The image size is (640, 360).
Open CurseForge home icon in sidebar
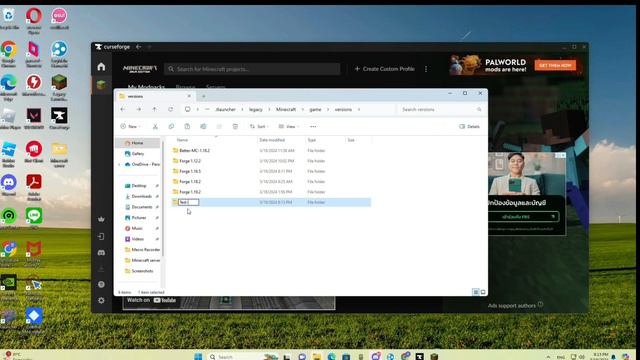101,67
